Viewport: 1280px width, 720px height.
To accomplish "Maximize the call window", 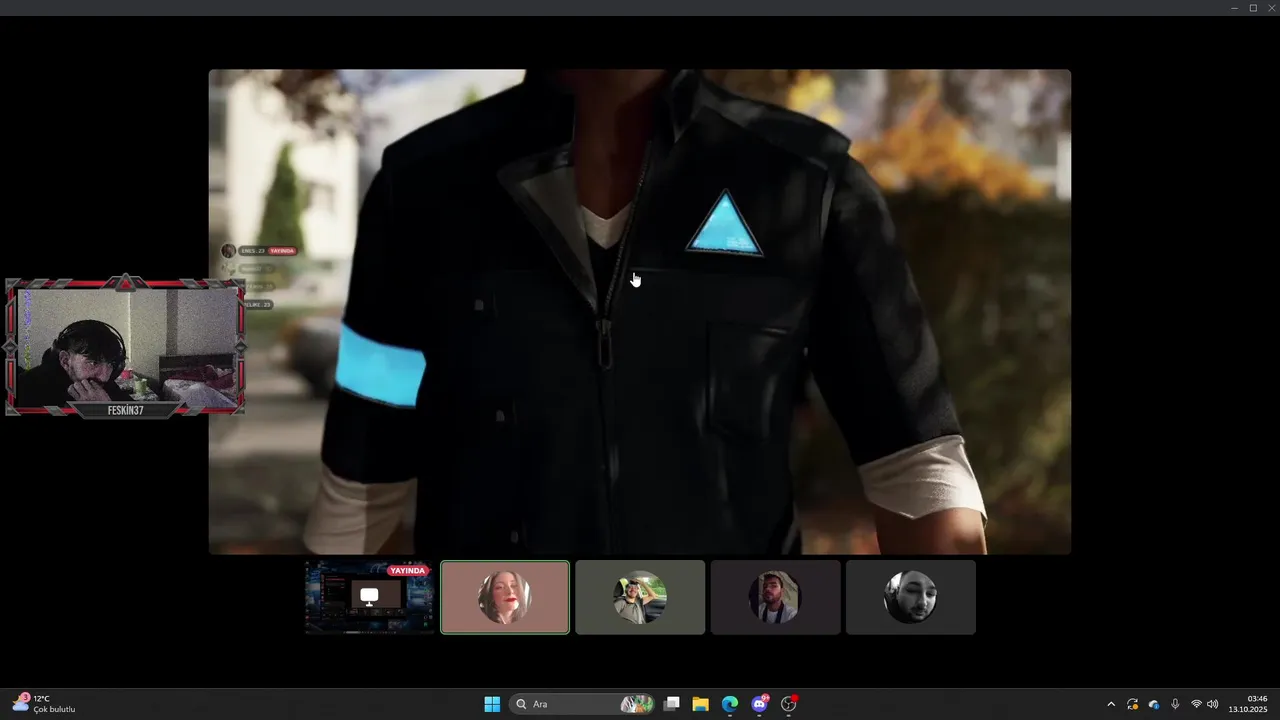I will (1253, 8).
